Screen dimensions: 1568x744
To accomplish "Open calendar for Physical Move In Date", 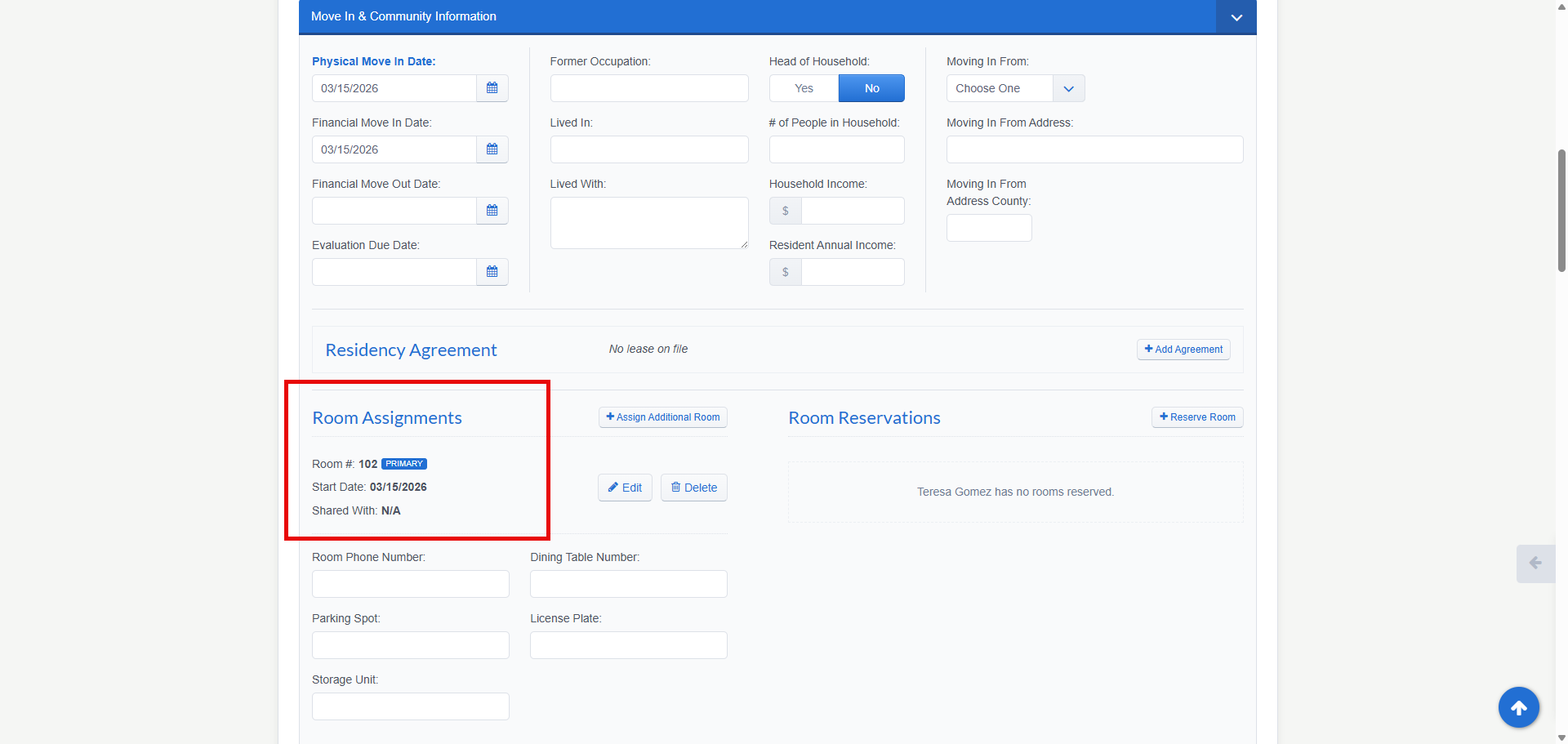I will tap(492, 88).
